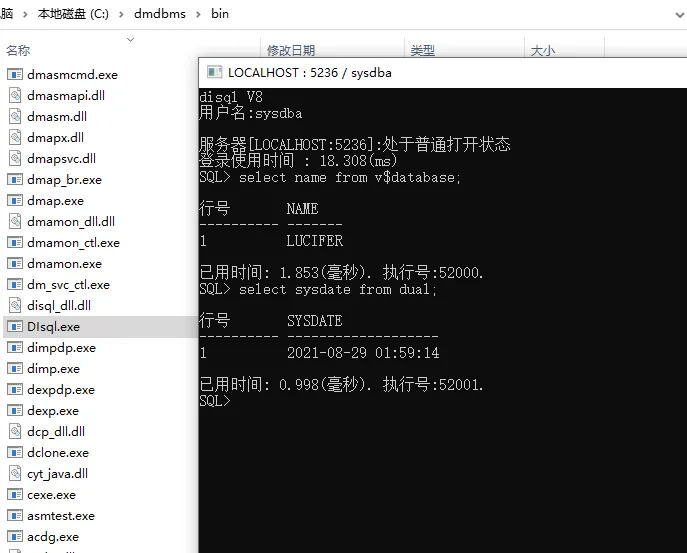The height and width of the screenshot is (553, 687).
Task: Click the select name from v$database command
Action: coord(350,177)
